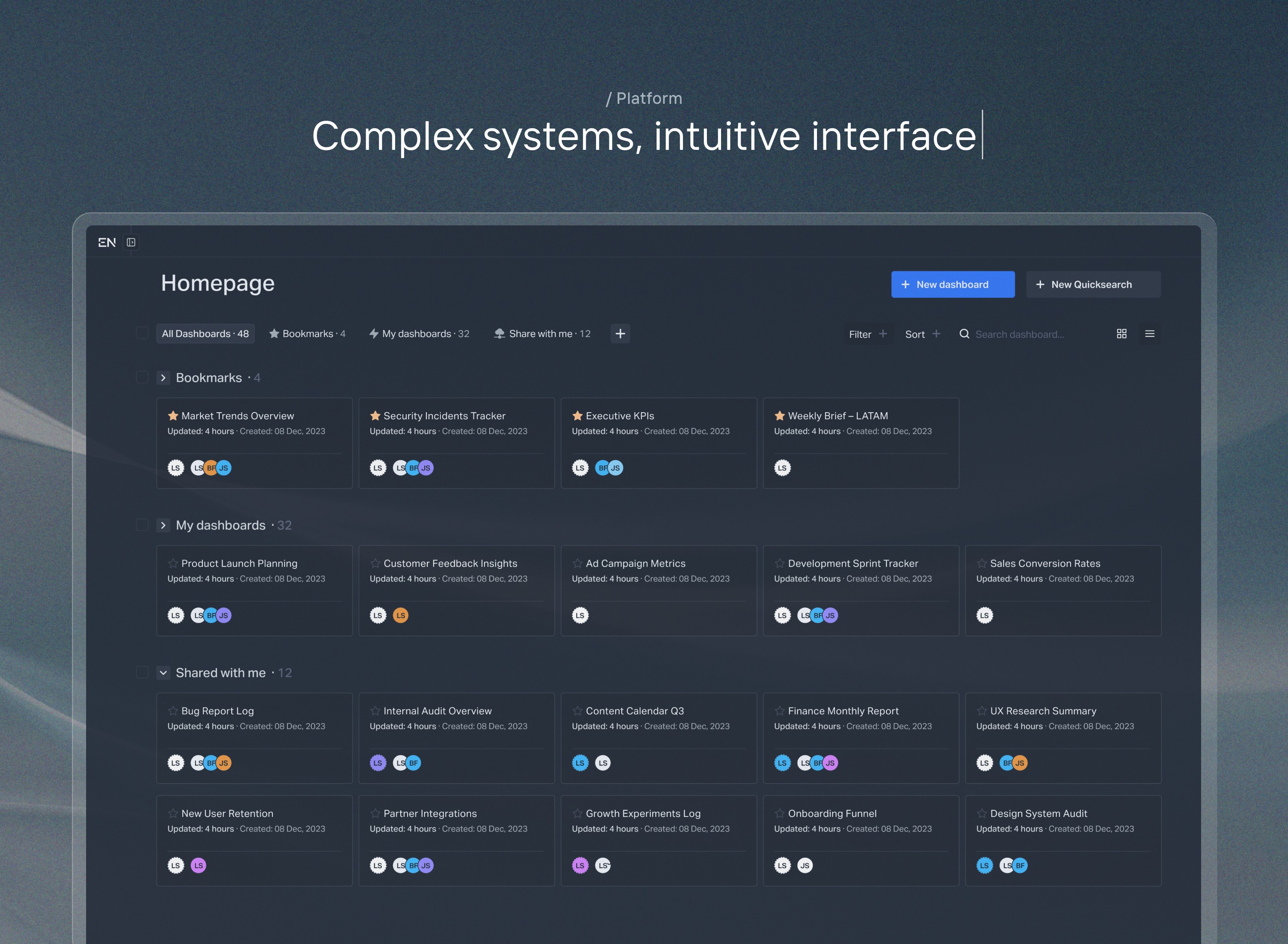Bookmark the Finance Monthly Report star

(x=779, y=711)
